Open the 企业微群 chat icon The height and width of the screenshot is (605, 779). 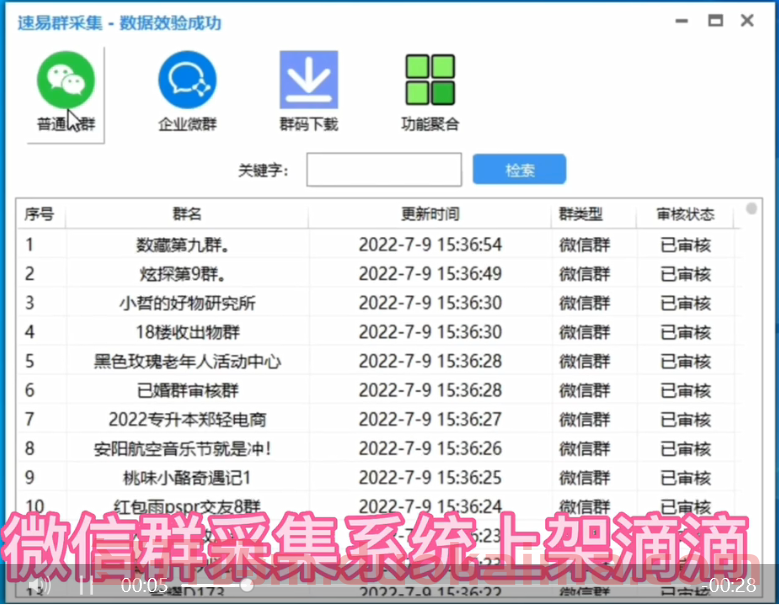187,79
